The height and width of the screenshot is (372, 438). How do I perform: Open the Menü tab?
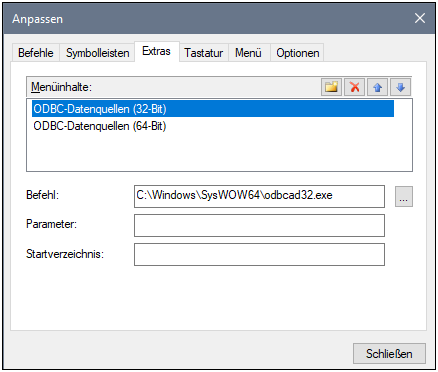pyautogui.click(x=249, y=53)
